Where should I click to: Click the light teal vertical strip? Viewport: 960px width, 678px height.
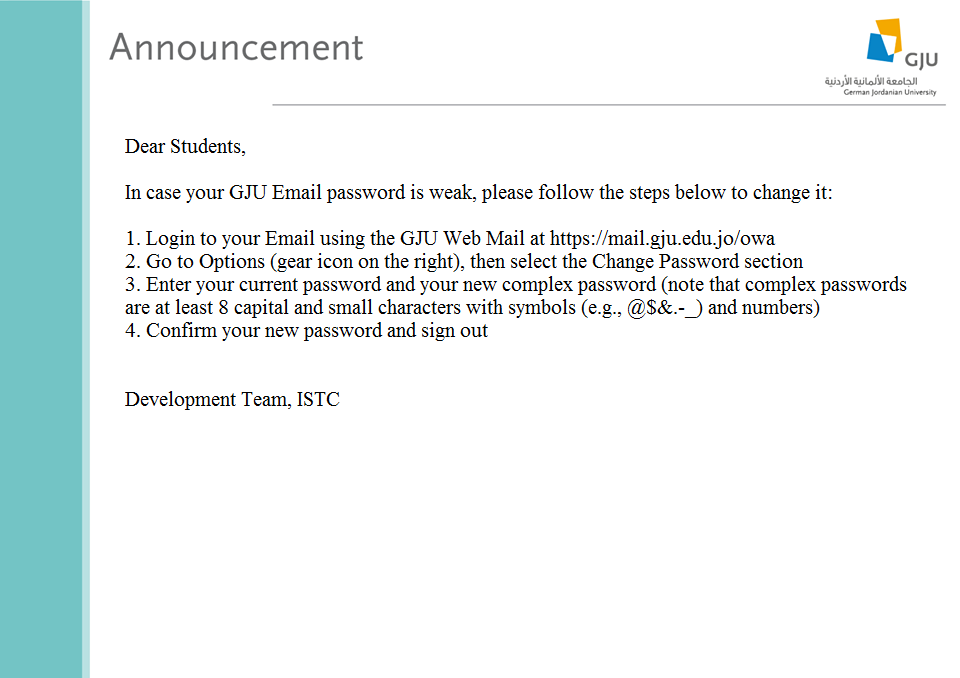86,339
